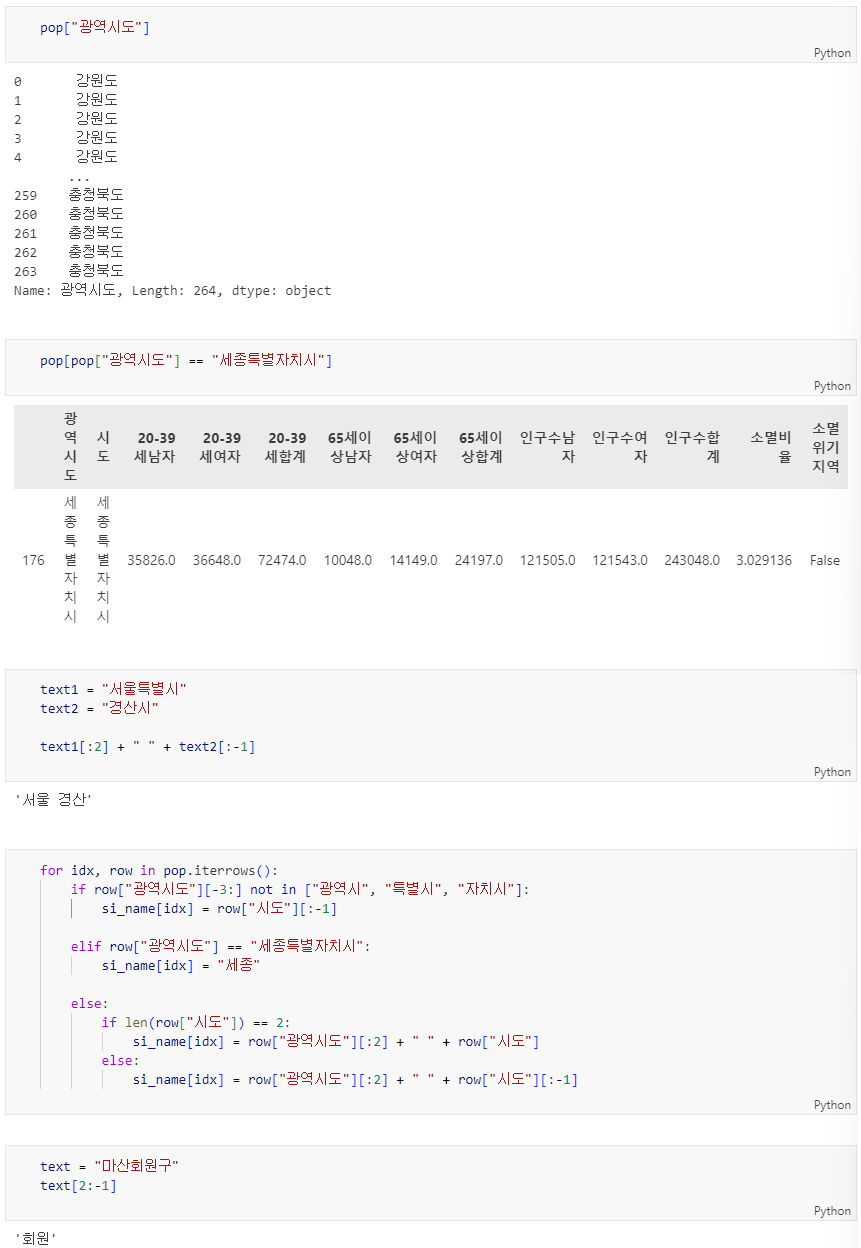This screenshot has width=861, height=1248.
Task: Click the '인구수남자' column header
Action: (548, 447)
